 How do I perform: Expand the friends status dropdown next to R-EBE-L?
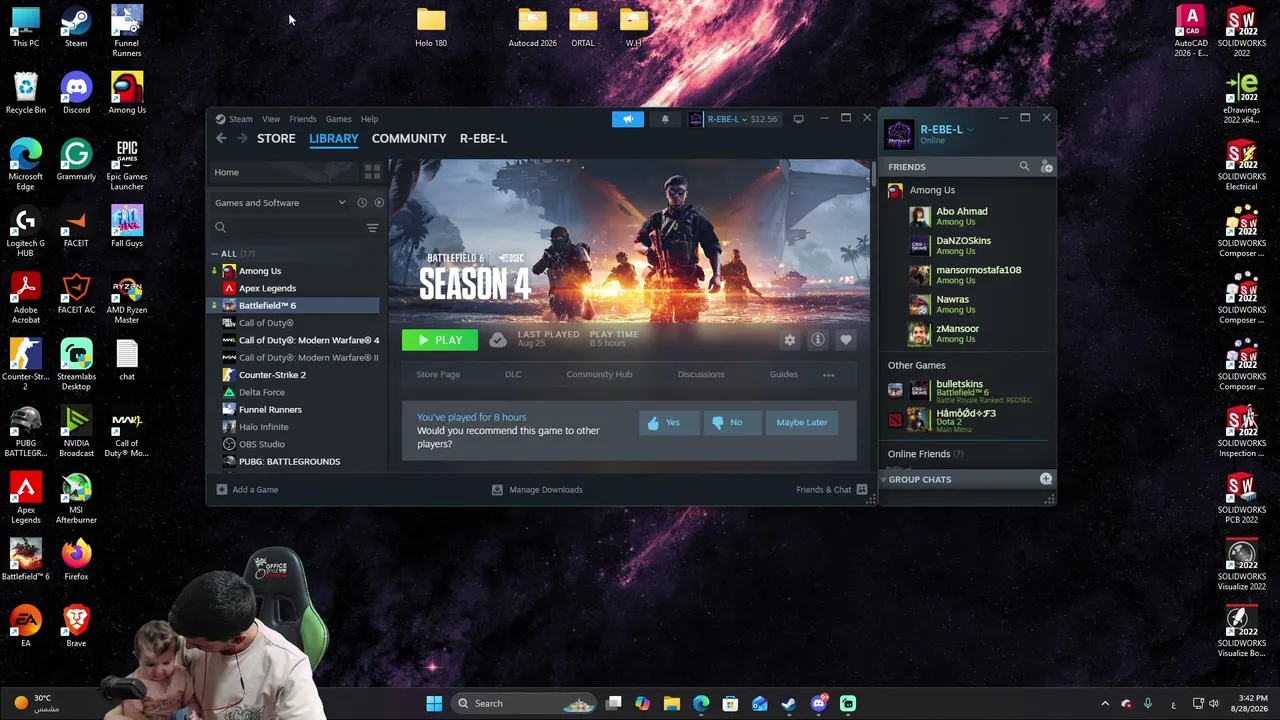coord(971,130)
